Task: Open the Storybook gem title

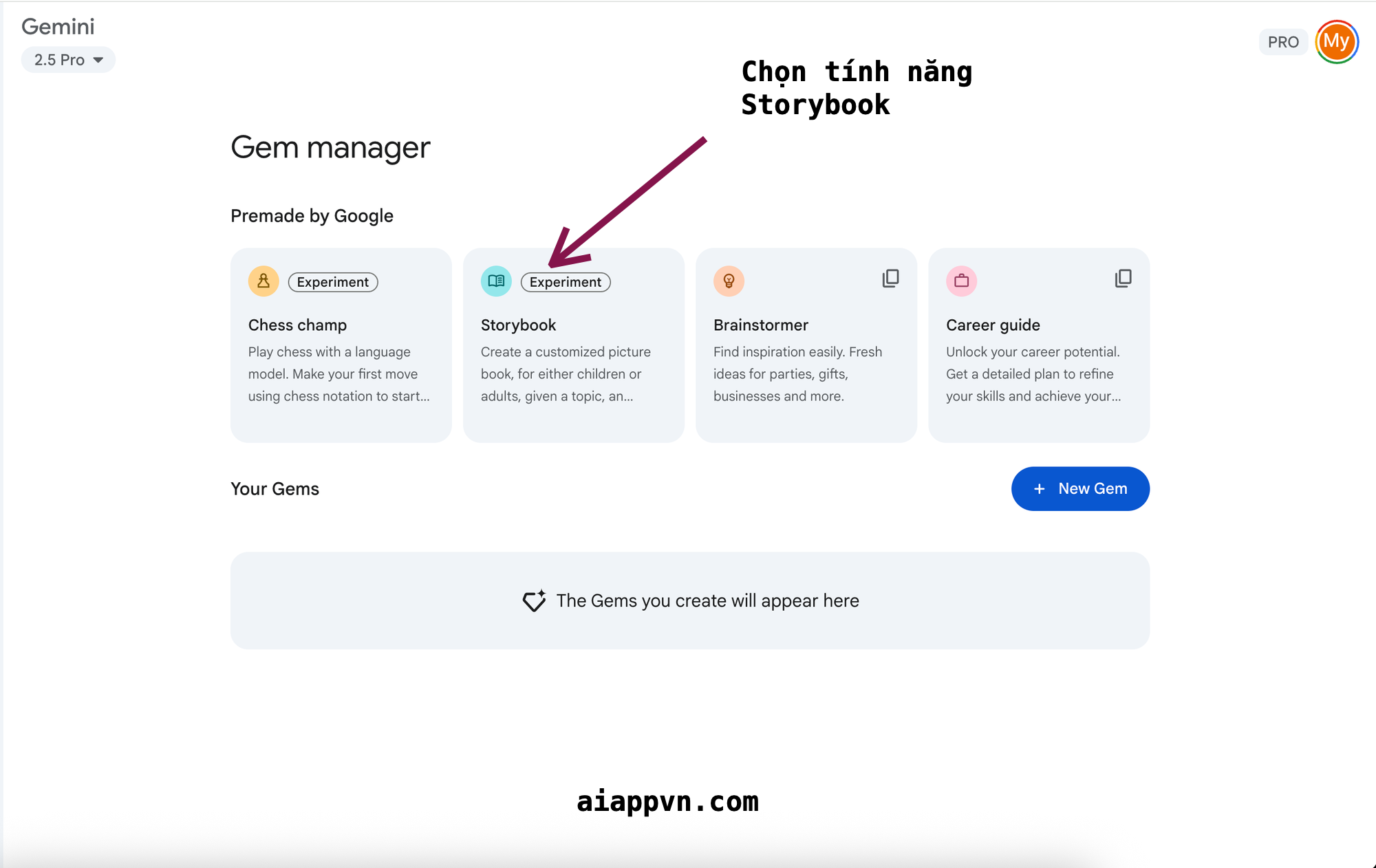Action: [x=518, y=325]
